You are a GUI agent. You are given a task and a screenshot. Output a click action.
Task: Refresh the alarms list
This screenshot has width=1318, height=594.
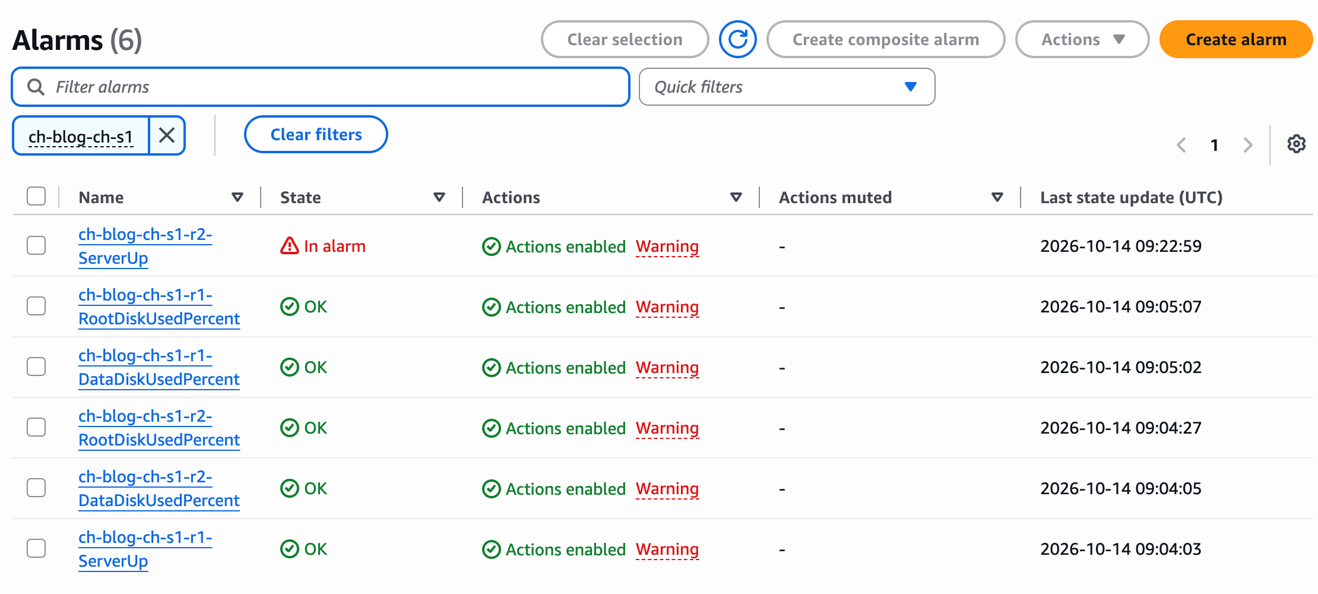pyautogui.click(x=738, y=39)
